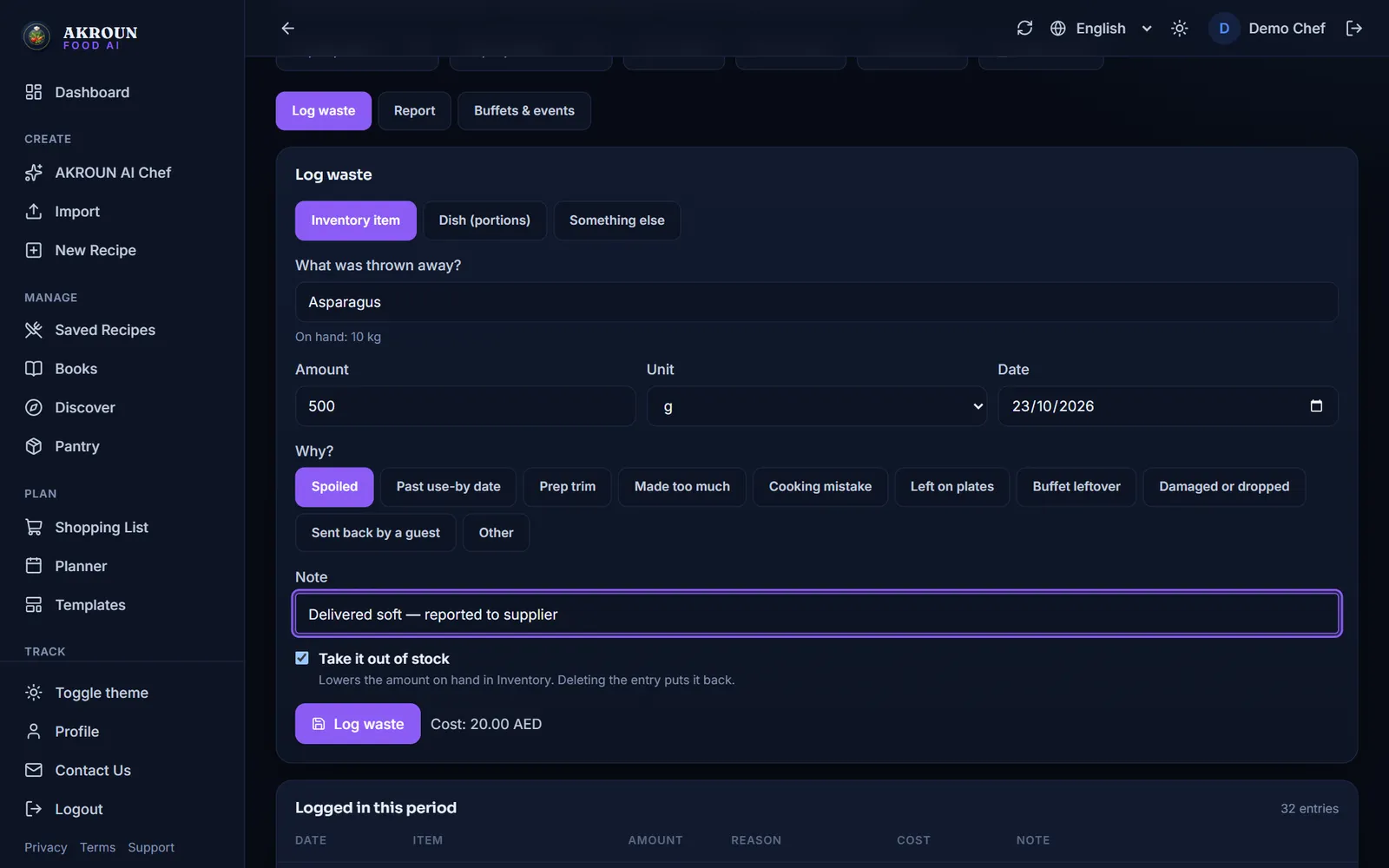Click the logout icon beside Demo Chef
The height and width of the screenshot is (868, 1389).
tap(1353, 29)
